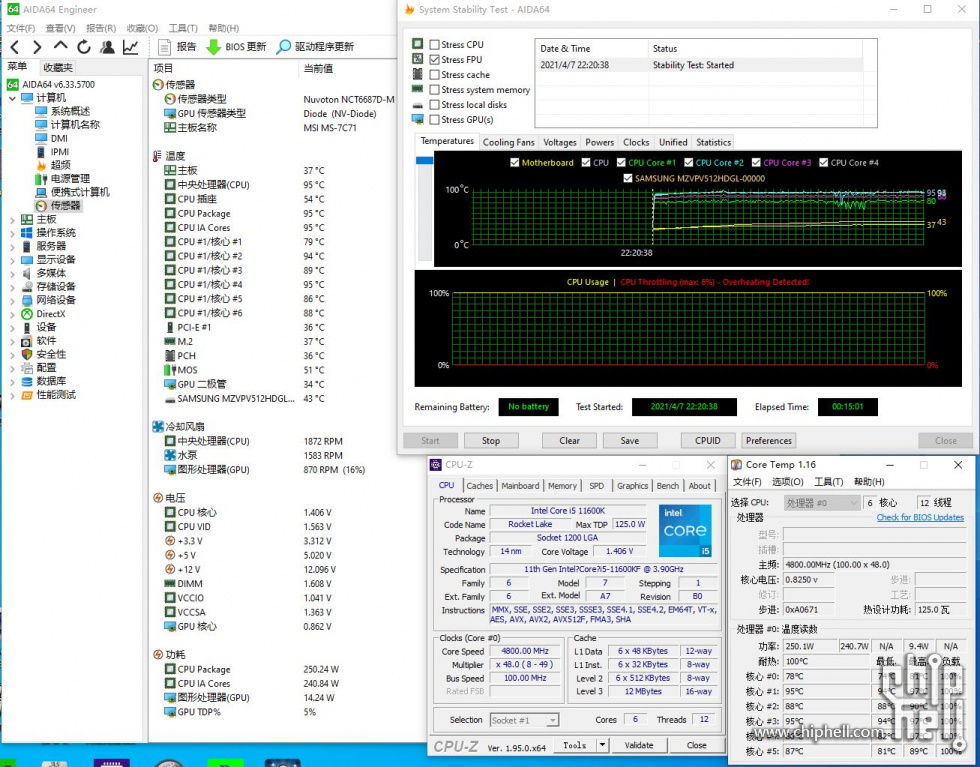
Task: Enable the Stress cache checkbox
Action: tap(434, 74)
